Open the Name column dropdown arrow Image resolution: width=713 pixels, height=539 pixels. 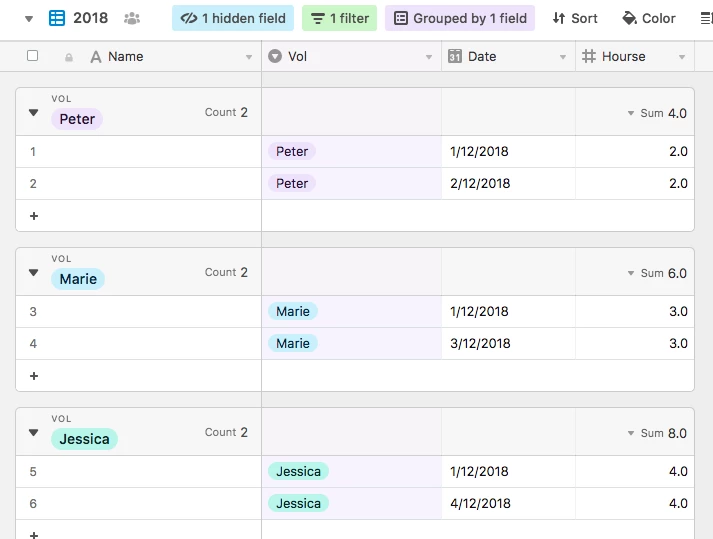(249, 57)
